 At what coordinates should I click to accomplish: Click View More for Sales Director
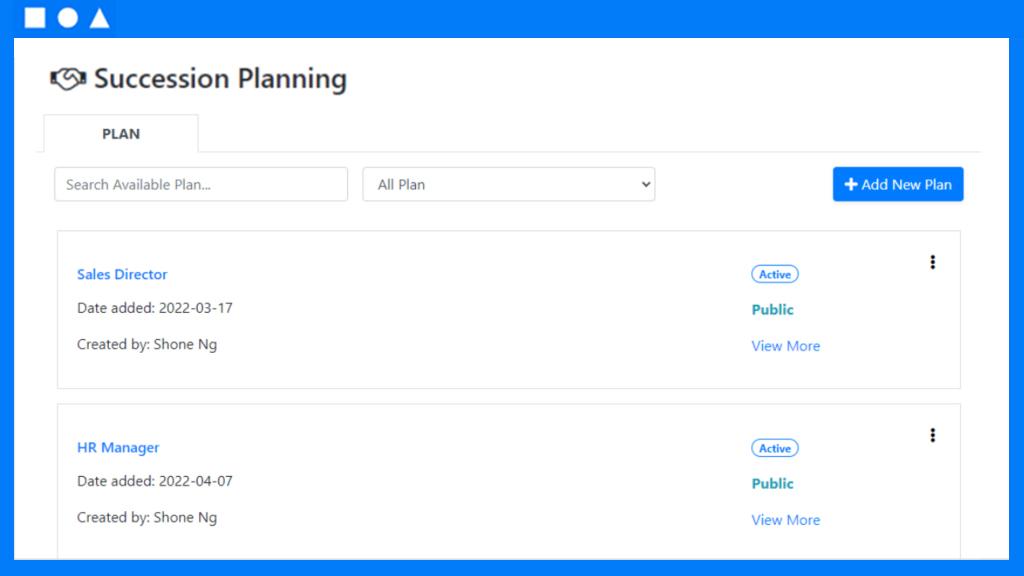pyautogui.click(x=786, y=346)
